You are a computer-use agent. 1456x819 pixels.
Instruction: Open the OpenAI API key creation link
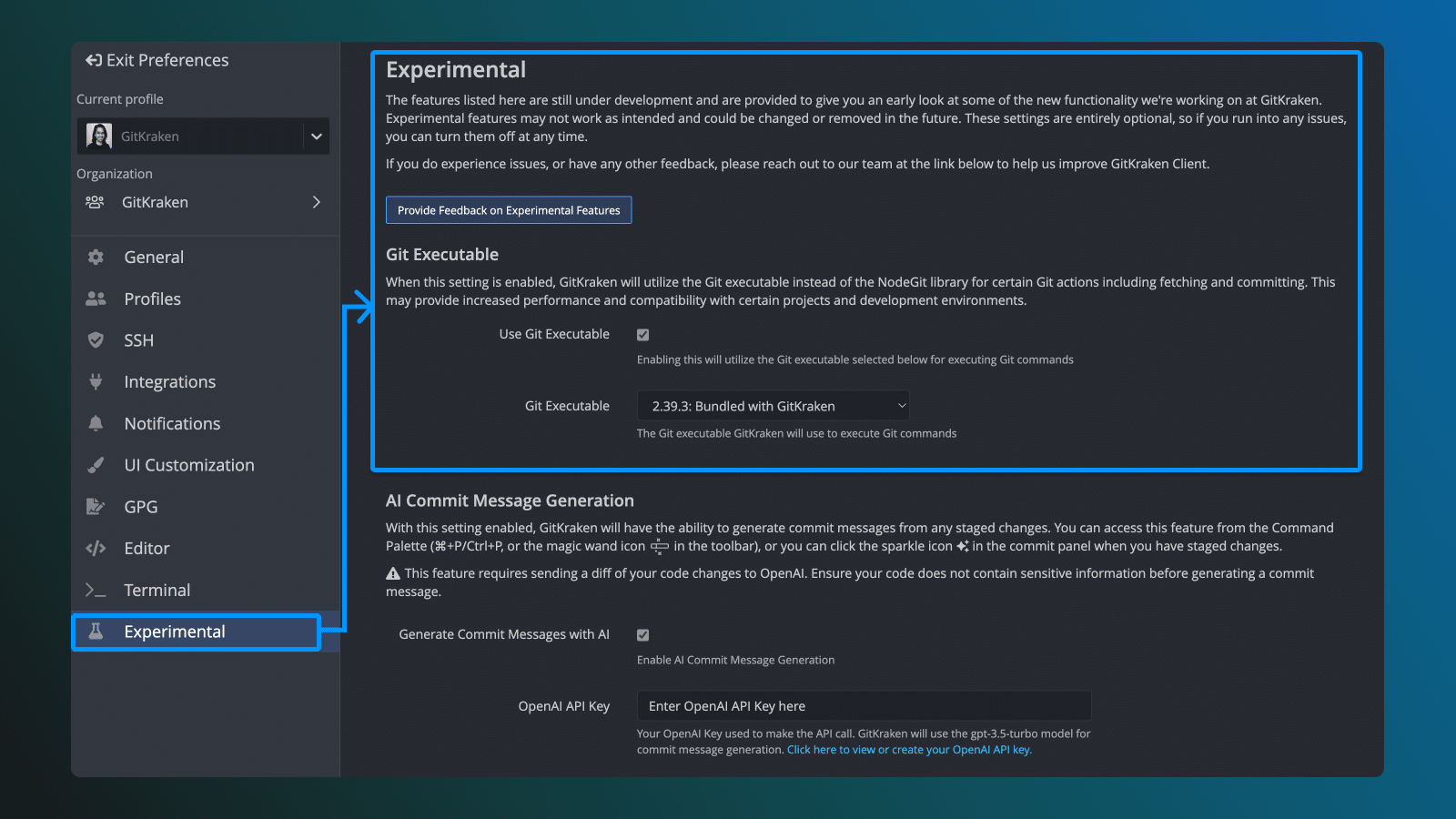[x=908, y=749]
